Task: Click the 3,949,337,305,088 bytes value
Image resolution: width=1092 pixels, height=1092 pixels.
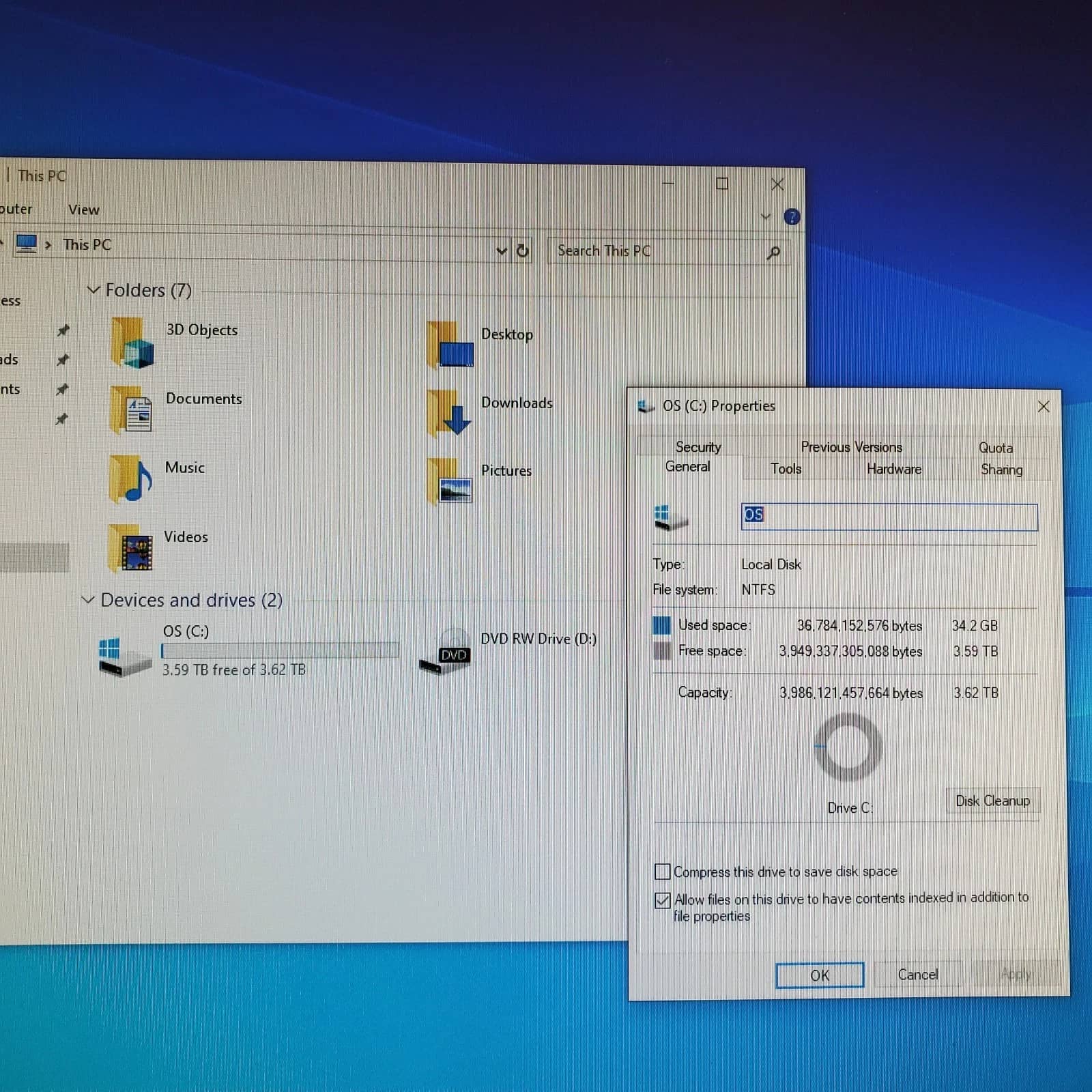Action: 850,651
